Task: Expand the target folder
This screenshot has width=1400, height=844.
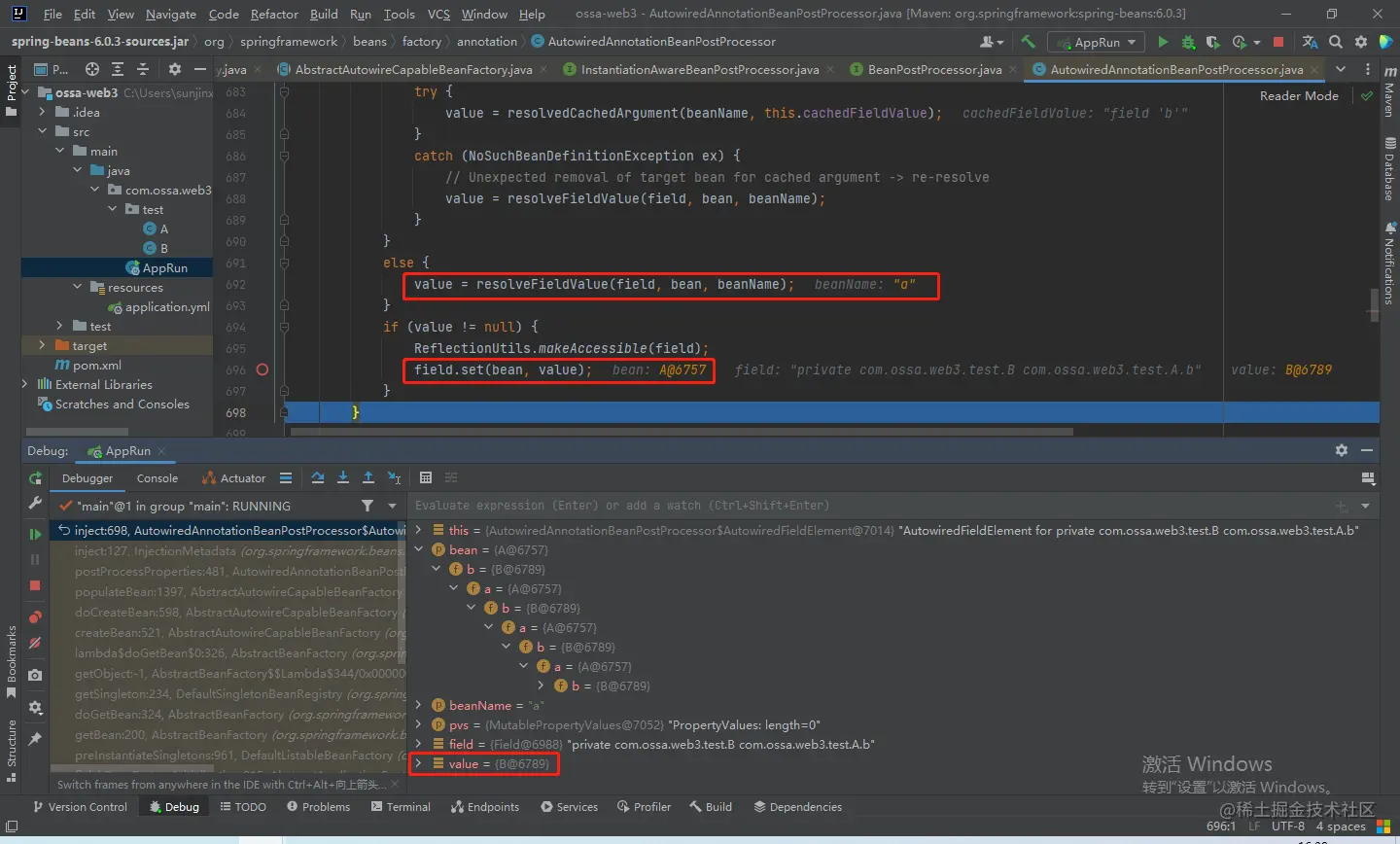Action: tap(43, 345)
